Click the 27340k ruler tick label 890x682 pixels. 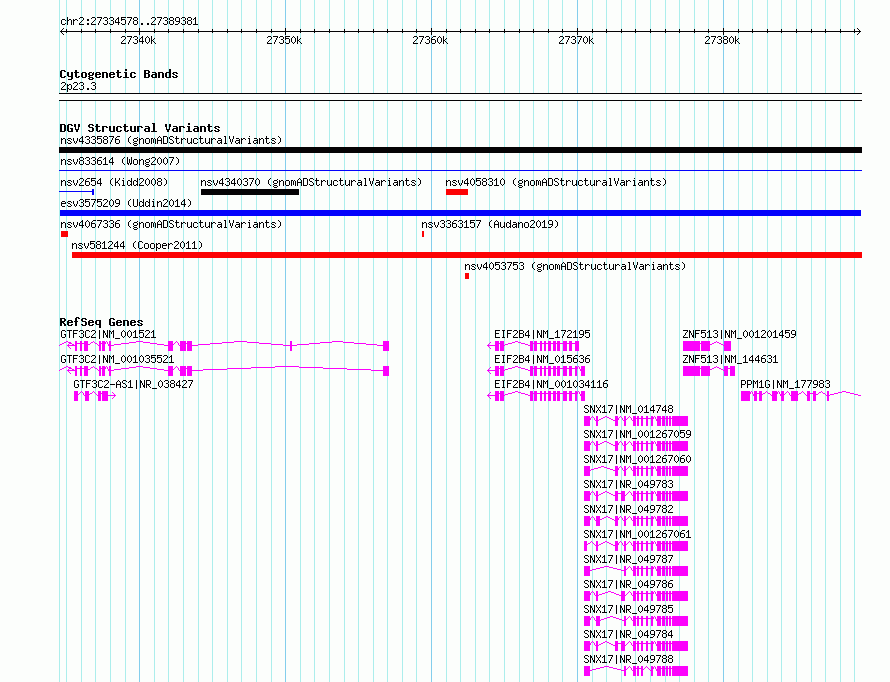(x=138, y=40)
